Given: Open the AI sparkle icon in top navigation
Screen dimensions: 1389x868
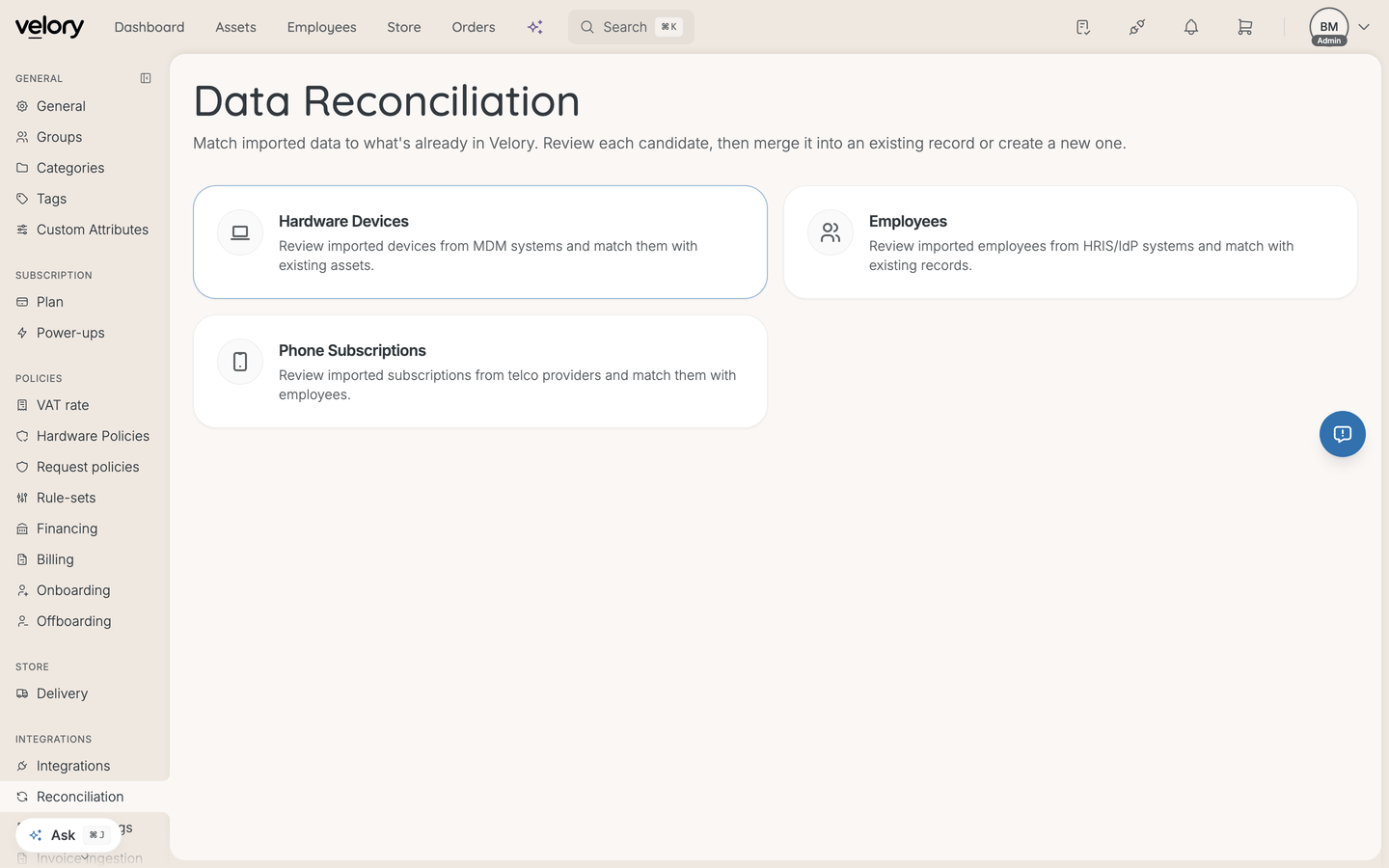Looking at the screenshot, I should pos(535,27).
